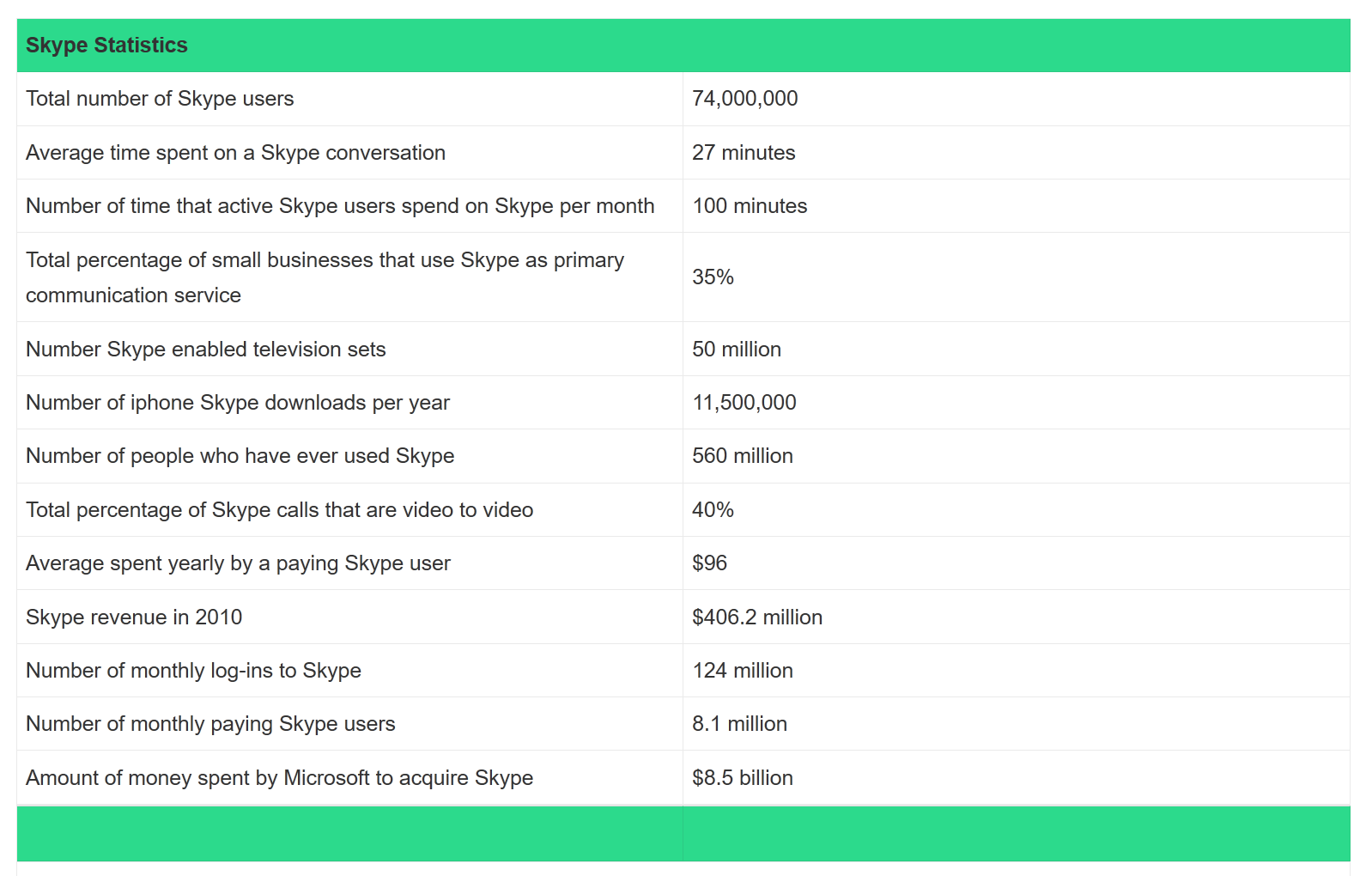Select the 35% value cell
1372x876 pixels.
pyautogui.click(x=713, y=277)
